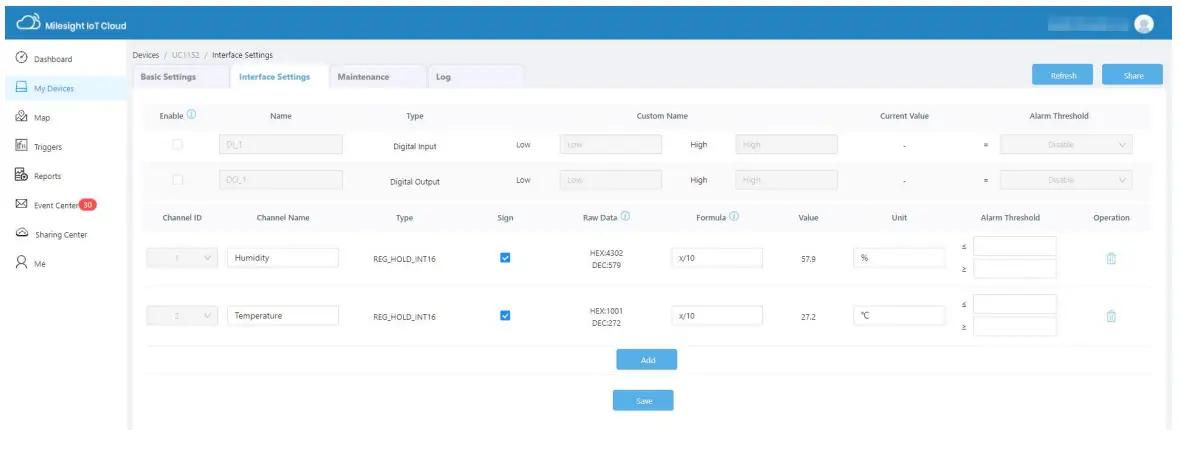Open Digital Input alarm threshold dropdown
The height and width of the screenshot is (455, 1180).
click(1066, 144)
